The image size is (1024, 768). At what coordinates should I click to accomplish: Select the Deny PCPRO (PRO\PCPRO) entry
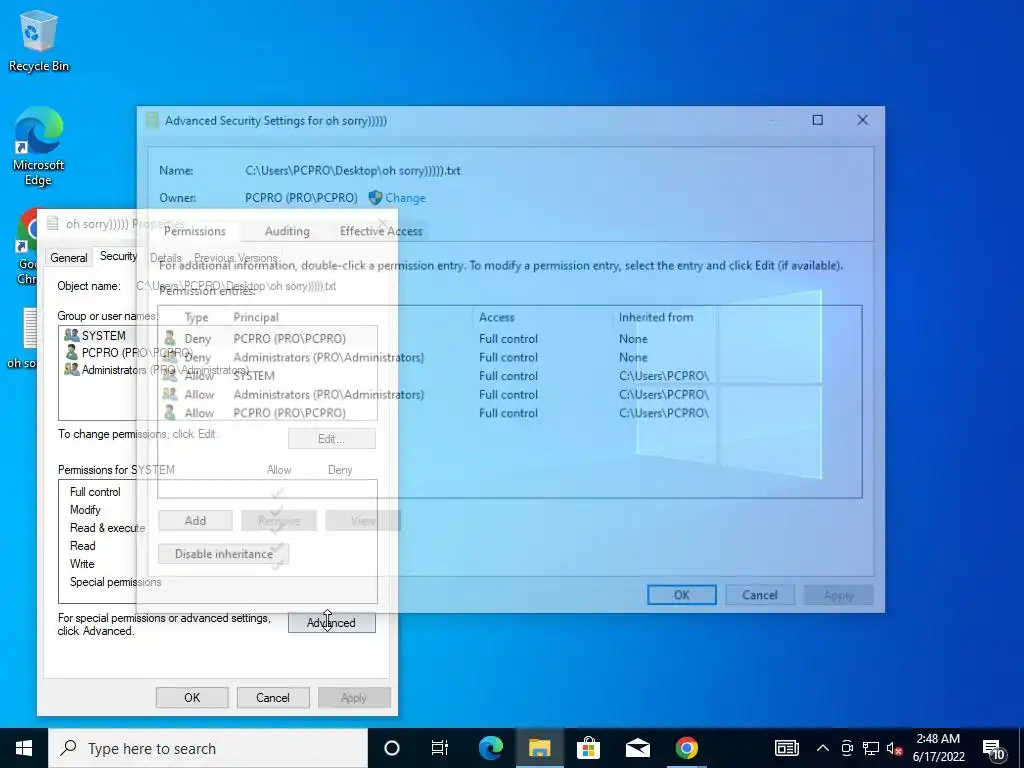coord(509,338)
